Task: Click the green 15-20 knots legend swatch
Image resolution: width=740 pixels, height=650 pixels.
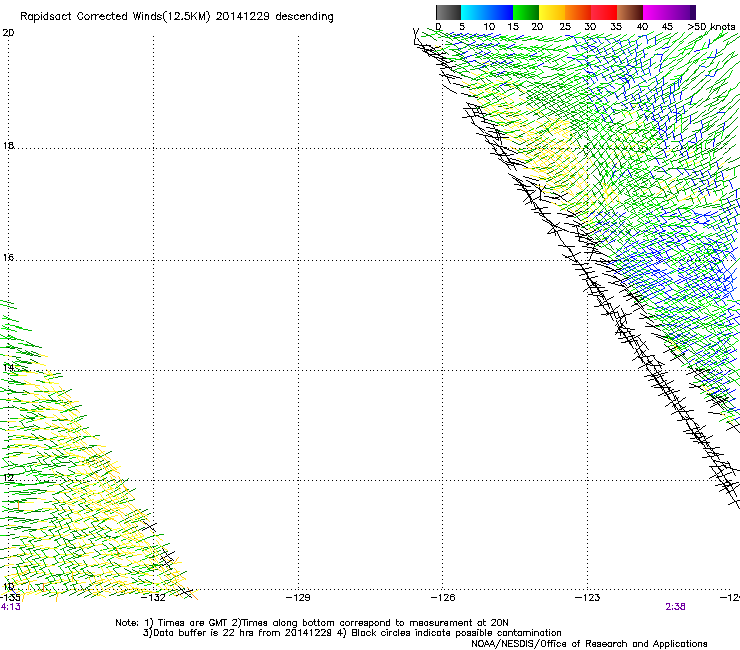Action: (526, 12)
